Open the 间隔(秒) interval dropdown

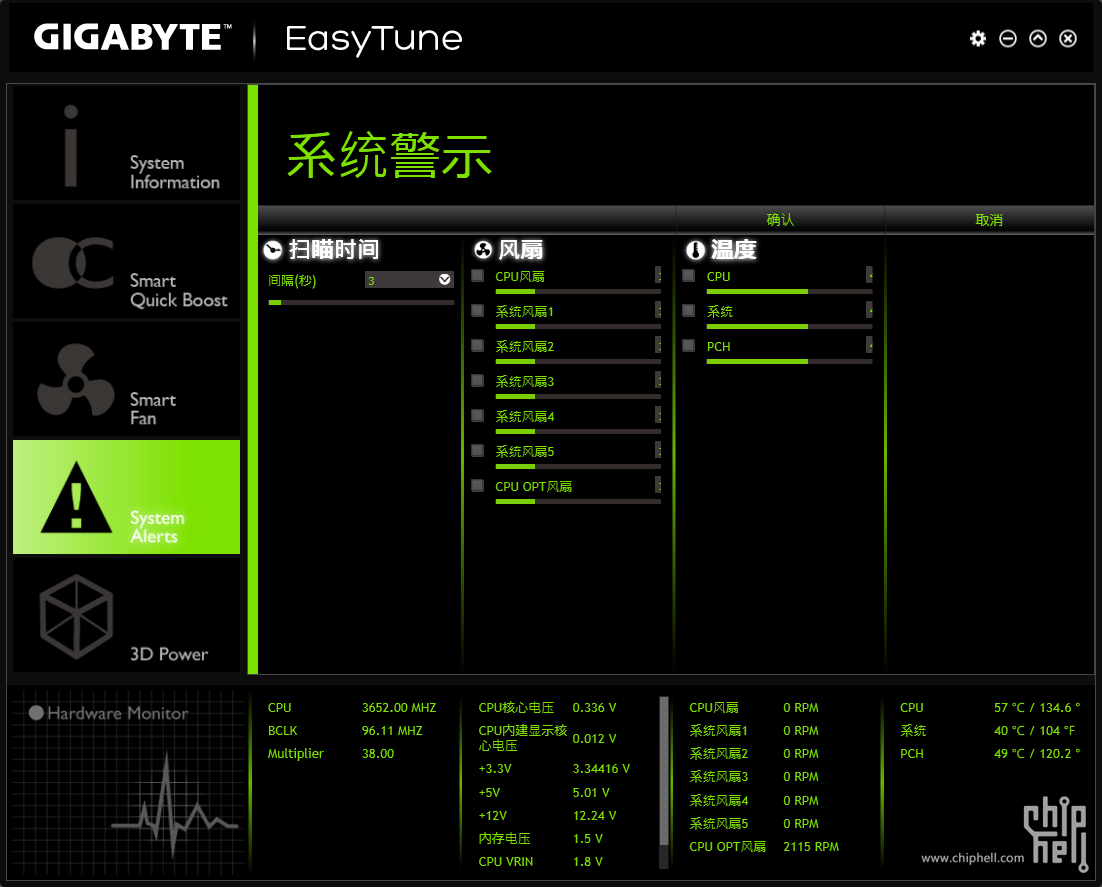[x=409, y=280]
